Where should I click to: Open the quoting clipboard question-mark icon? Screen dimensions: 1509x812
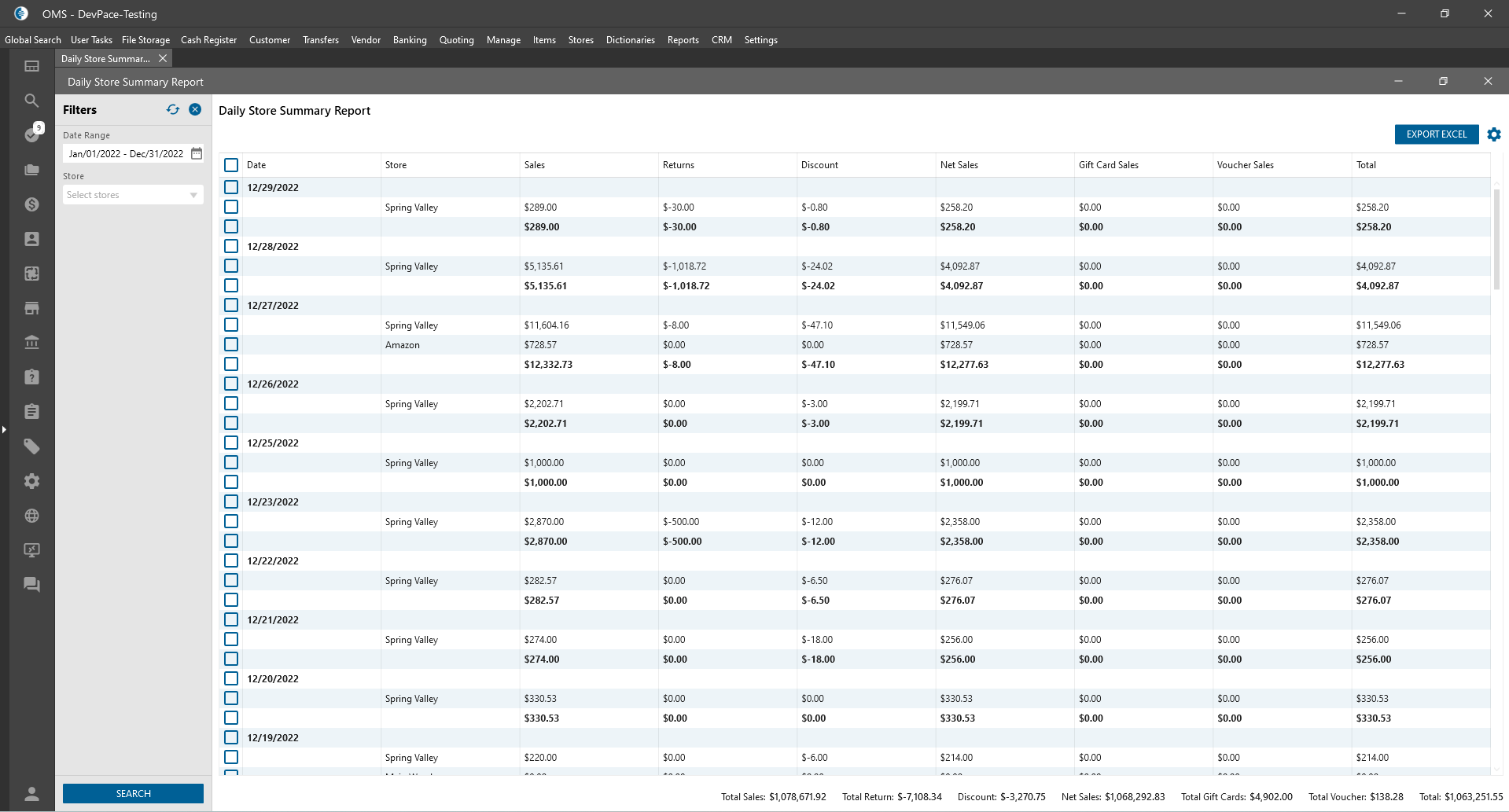click(x=31, y=377)
